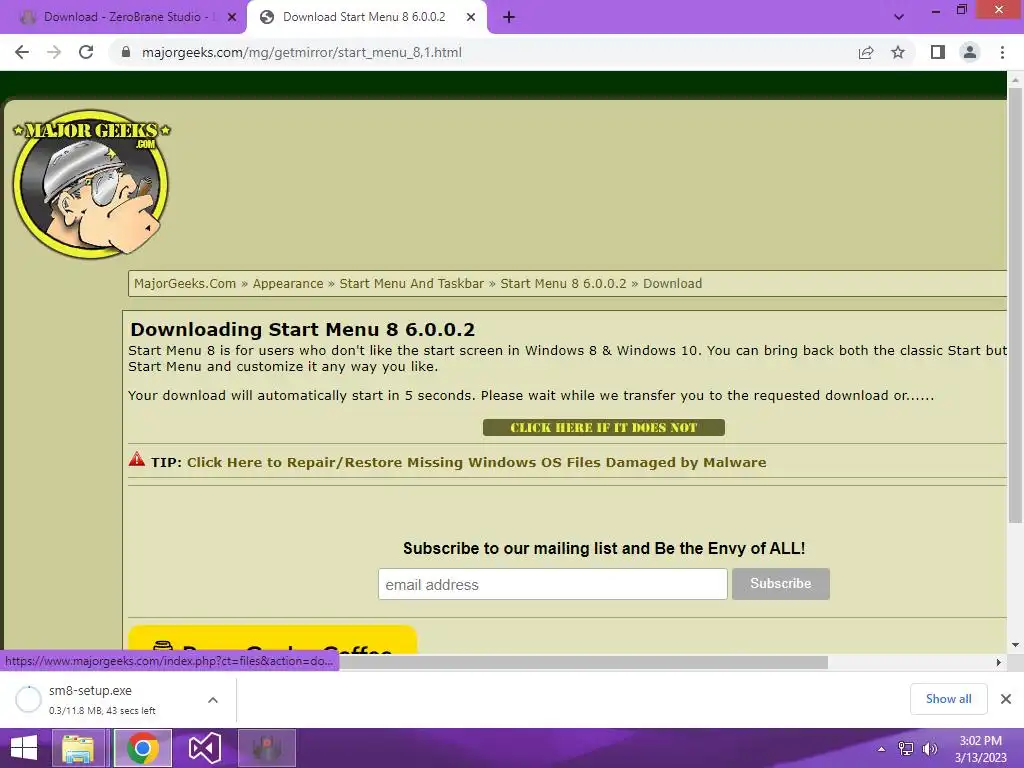The width and height of the screenshot is (1024, 768).
Task: Click the scroll up arrow
Action: click(1015, 79)
